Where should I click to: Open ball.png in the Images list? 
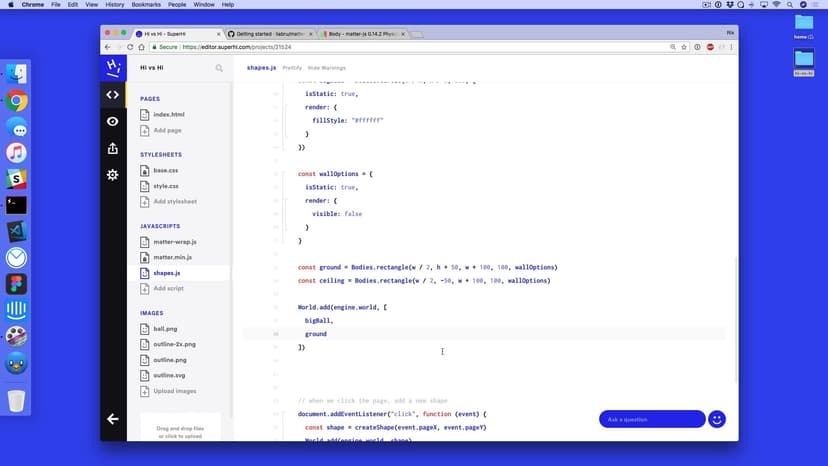coord(165,328)
